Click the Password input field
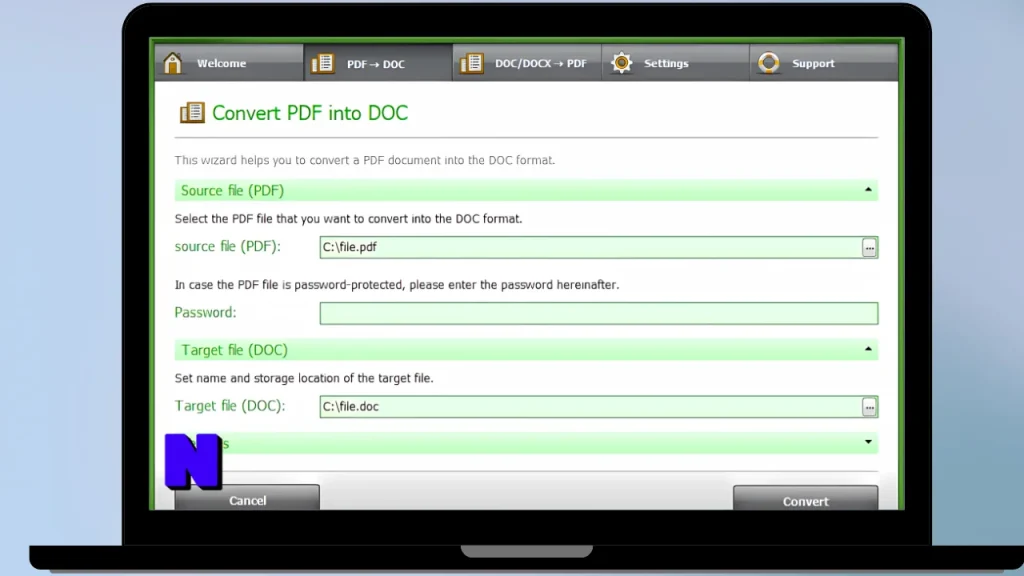Viewport: 1024px width, 576px height. [599, 313]
